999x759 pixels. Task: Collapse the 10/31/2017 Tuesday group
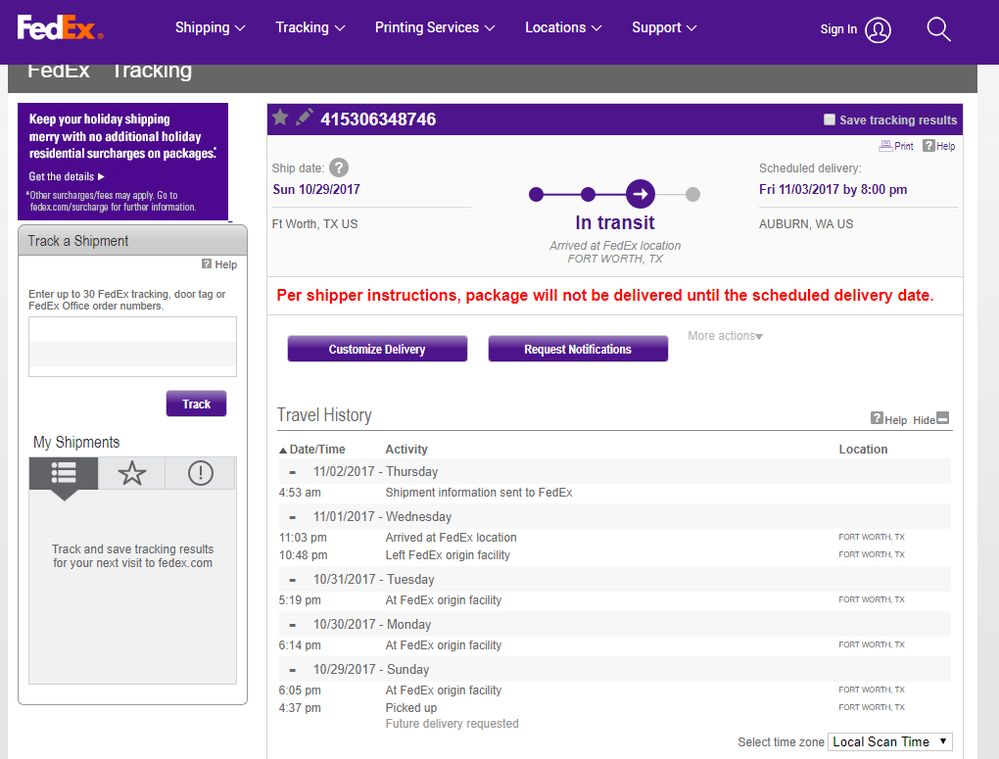tap(292, 580)
